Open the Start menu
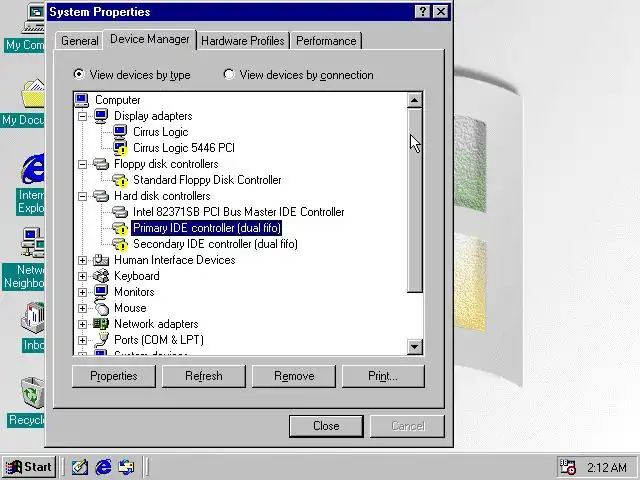Viewport: 640px width, 480px height. (29, 467)
